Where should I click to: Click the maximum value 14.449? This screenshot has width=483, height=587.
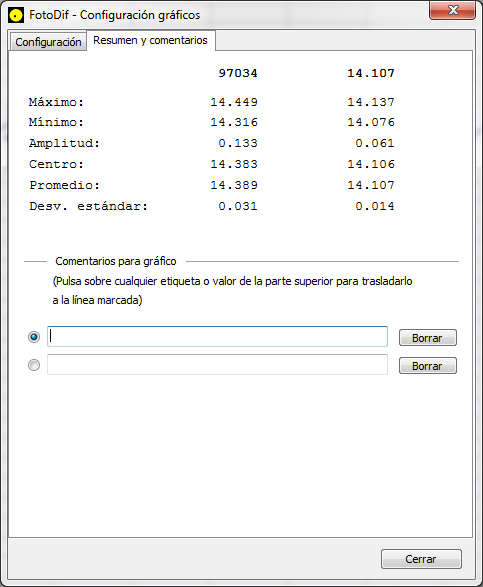pos(234,102)
